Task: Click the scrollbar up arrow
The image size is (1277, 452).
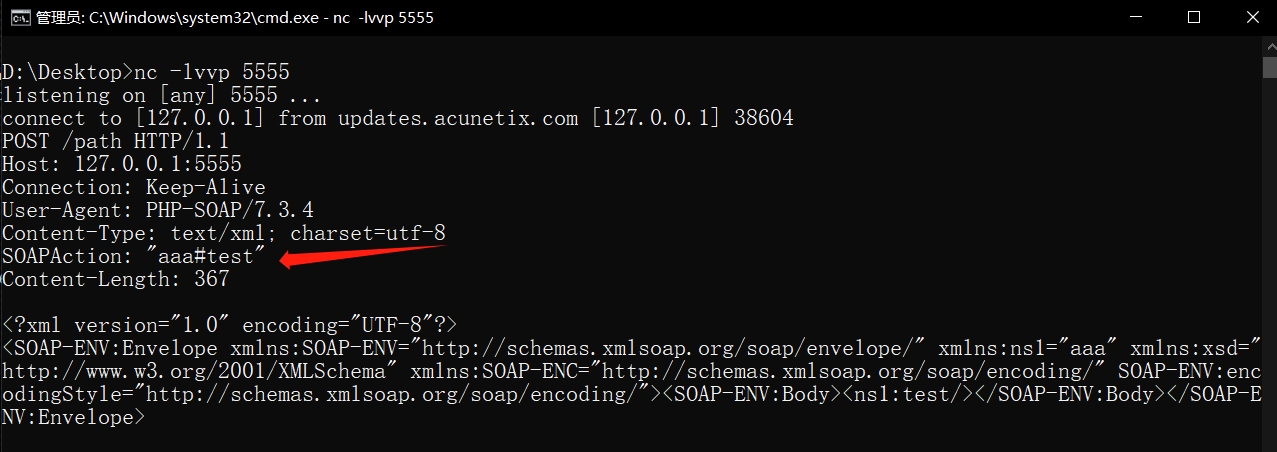Action: (1269, 44)
